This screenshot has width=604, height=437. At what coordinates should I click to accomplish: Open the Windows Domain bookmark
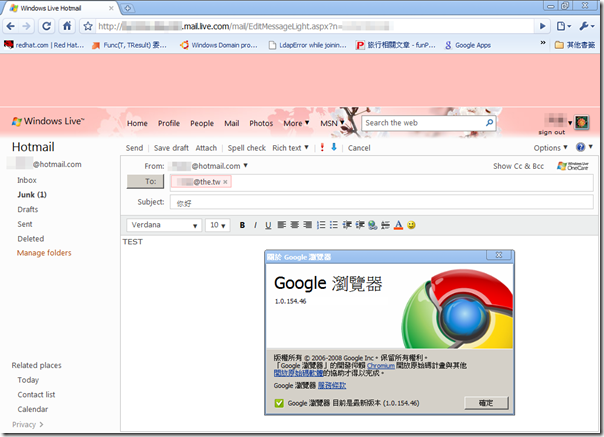(x=219, y=45)
